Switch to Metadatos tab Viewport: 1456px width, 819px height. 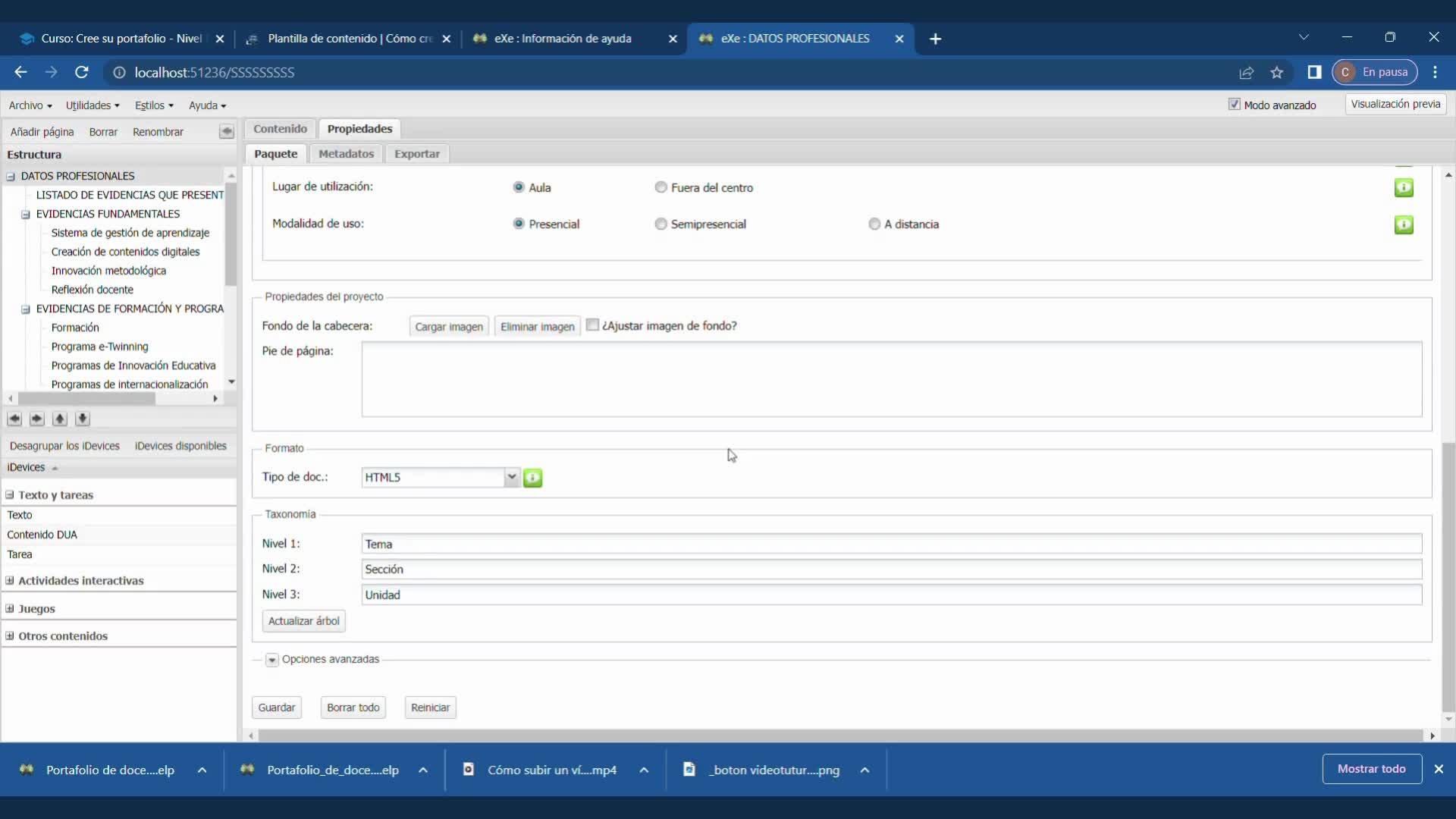tap(346, 154)
